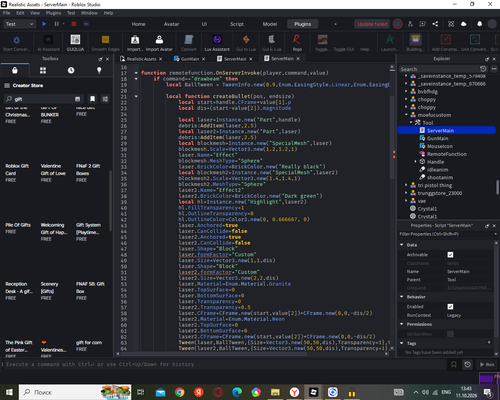Viewport: 500px width, 400px height.
Task: Open Toolbox Inventory grid tab
Action: pyautogui.click(x=43, y=70)
